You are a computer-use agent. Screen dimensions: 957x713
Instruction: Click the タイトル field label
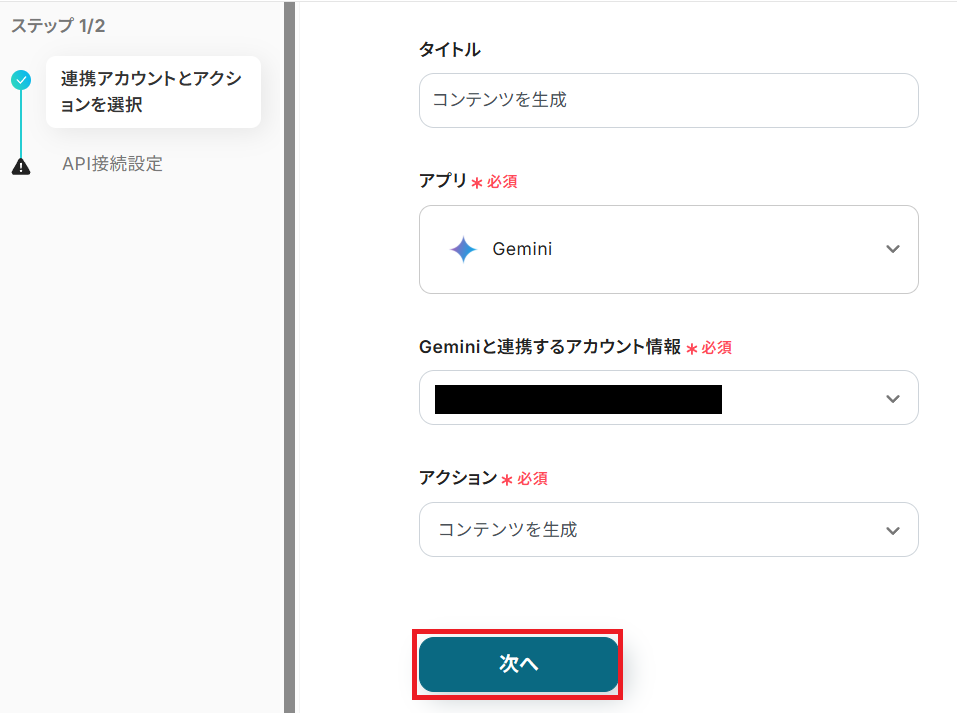click(450, 49)
